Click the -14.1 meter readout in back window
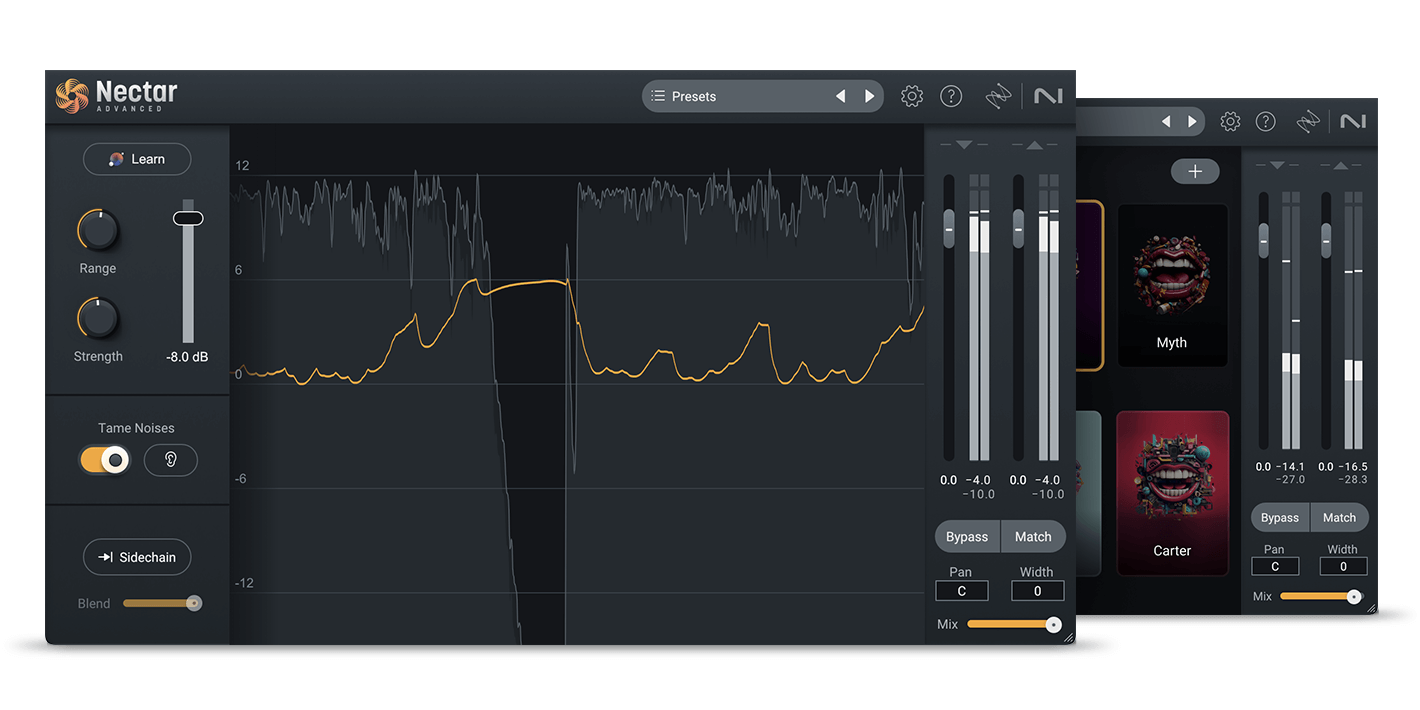 (1292, 467)
